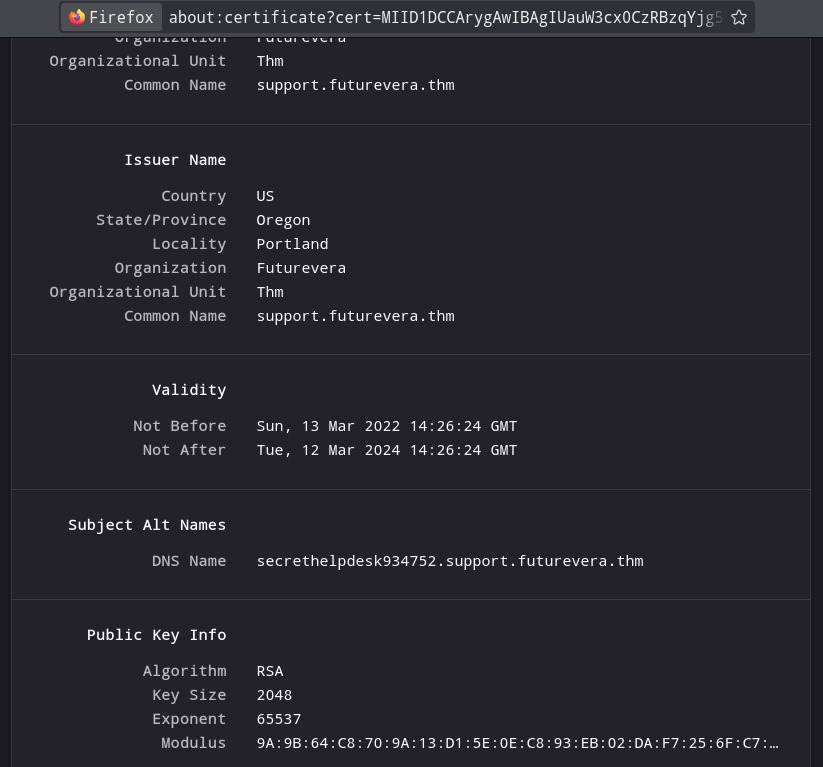
Task: Click the Firefox logo icon in address bar
Action: click(77, 17)
